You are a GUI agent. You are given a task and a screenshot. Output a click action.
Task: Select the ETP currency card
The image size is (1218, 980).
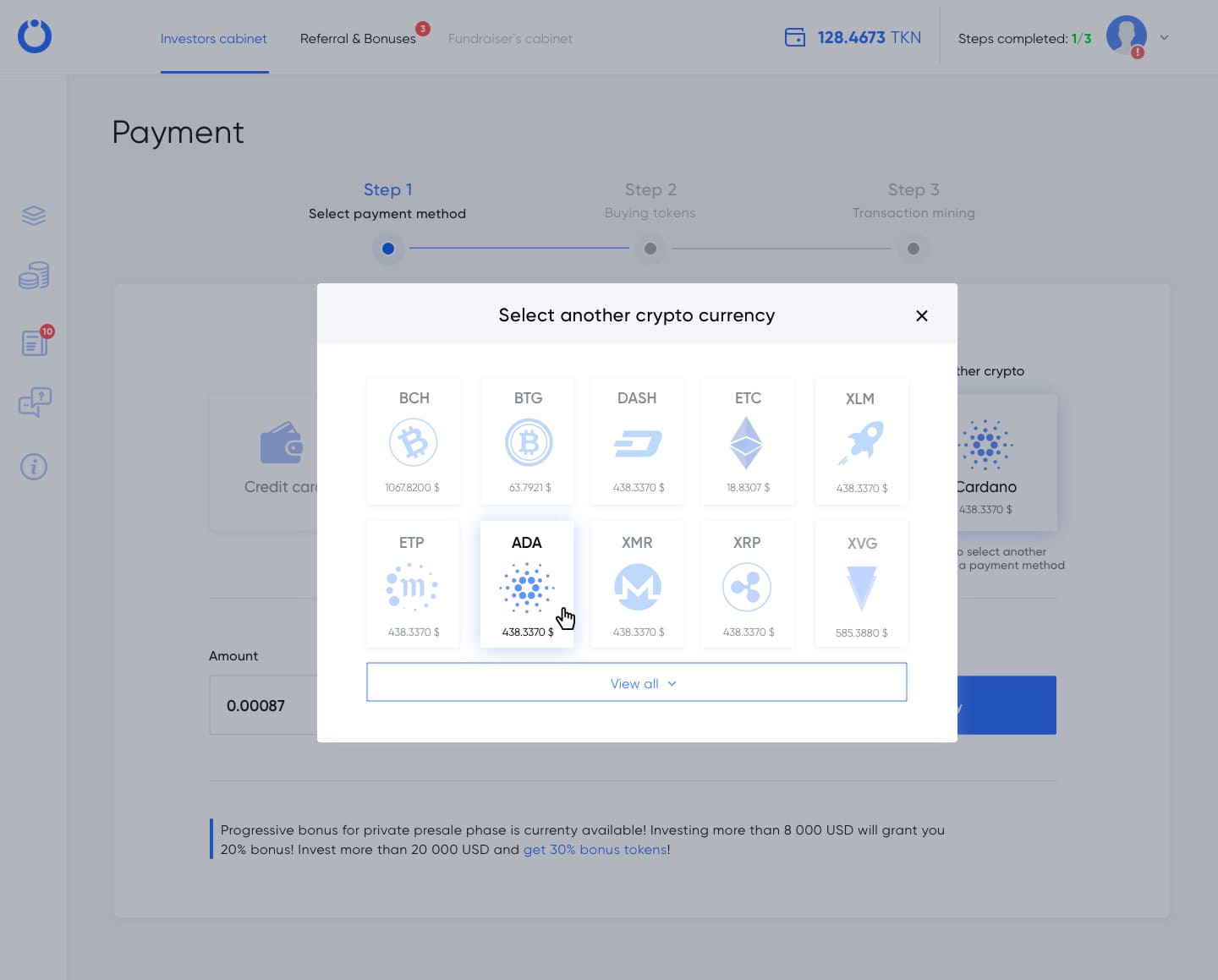click(414, 584)
